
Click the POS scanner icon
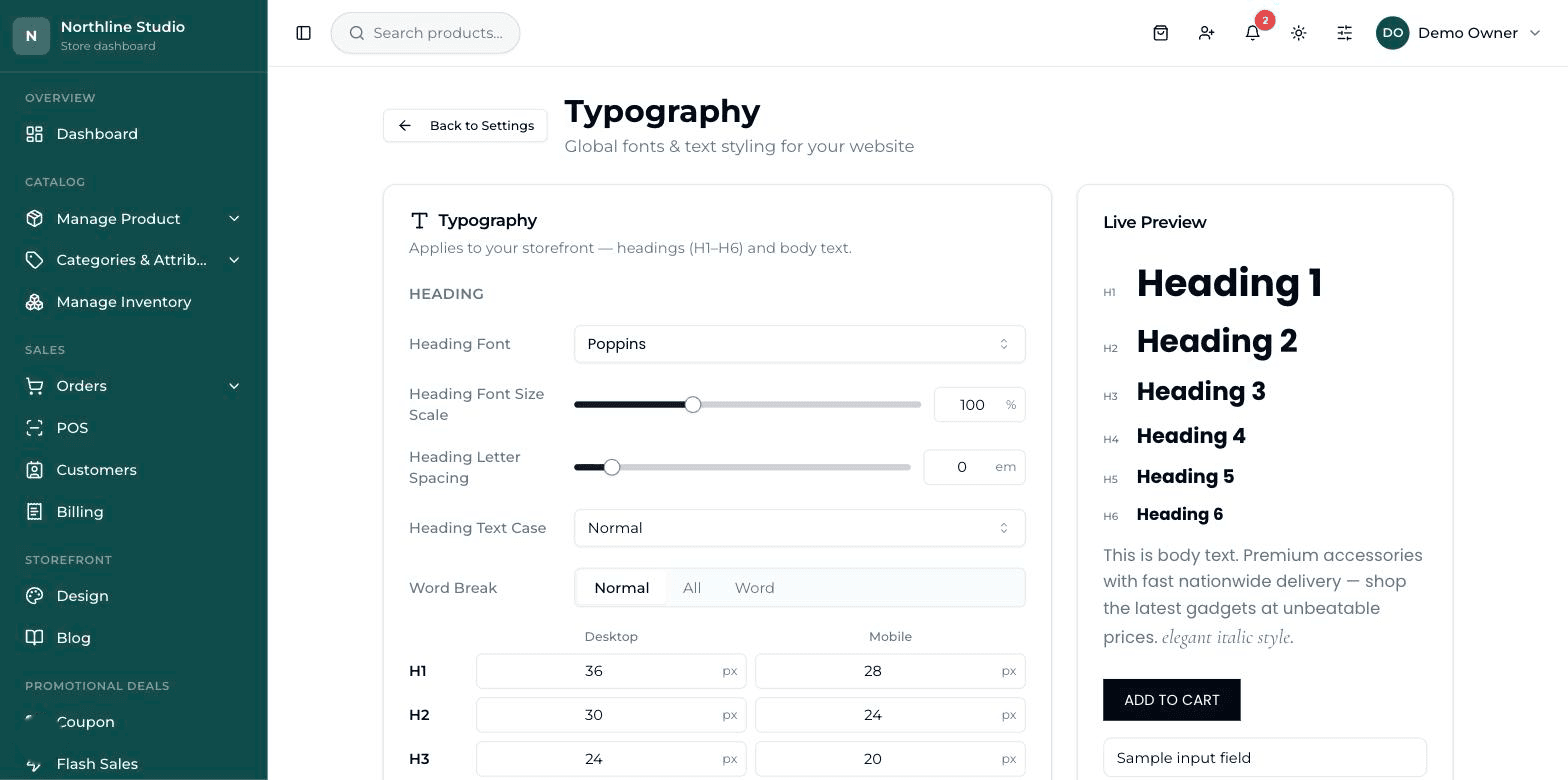point(35,428)
